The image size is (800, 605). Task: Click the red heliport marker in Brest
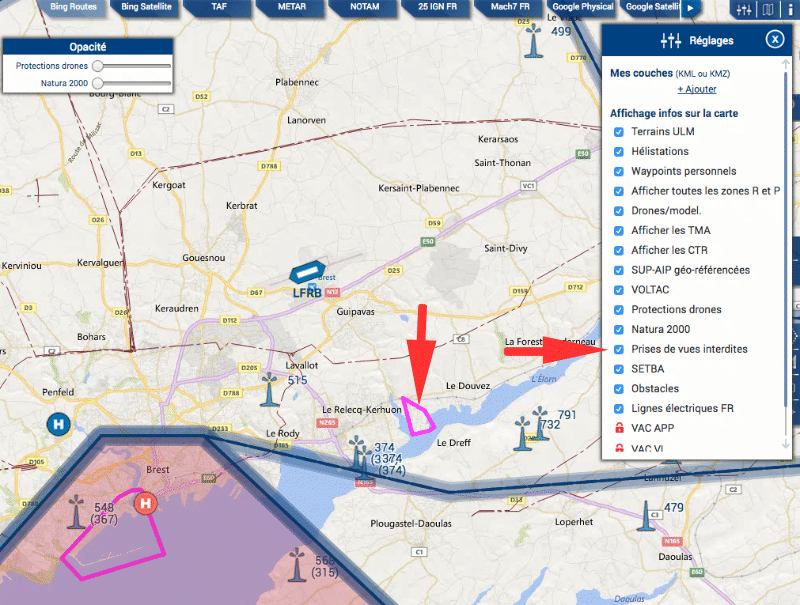[146, 501]
